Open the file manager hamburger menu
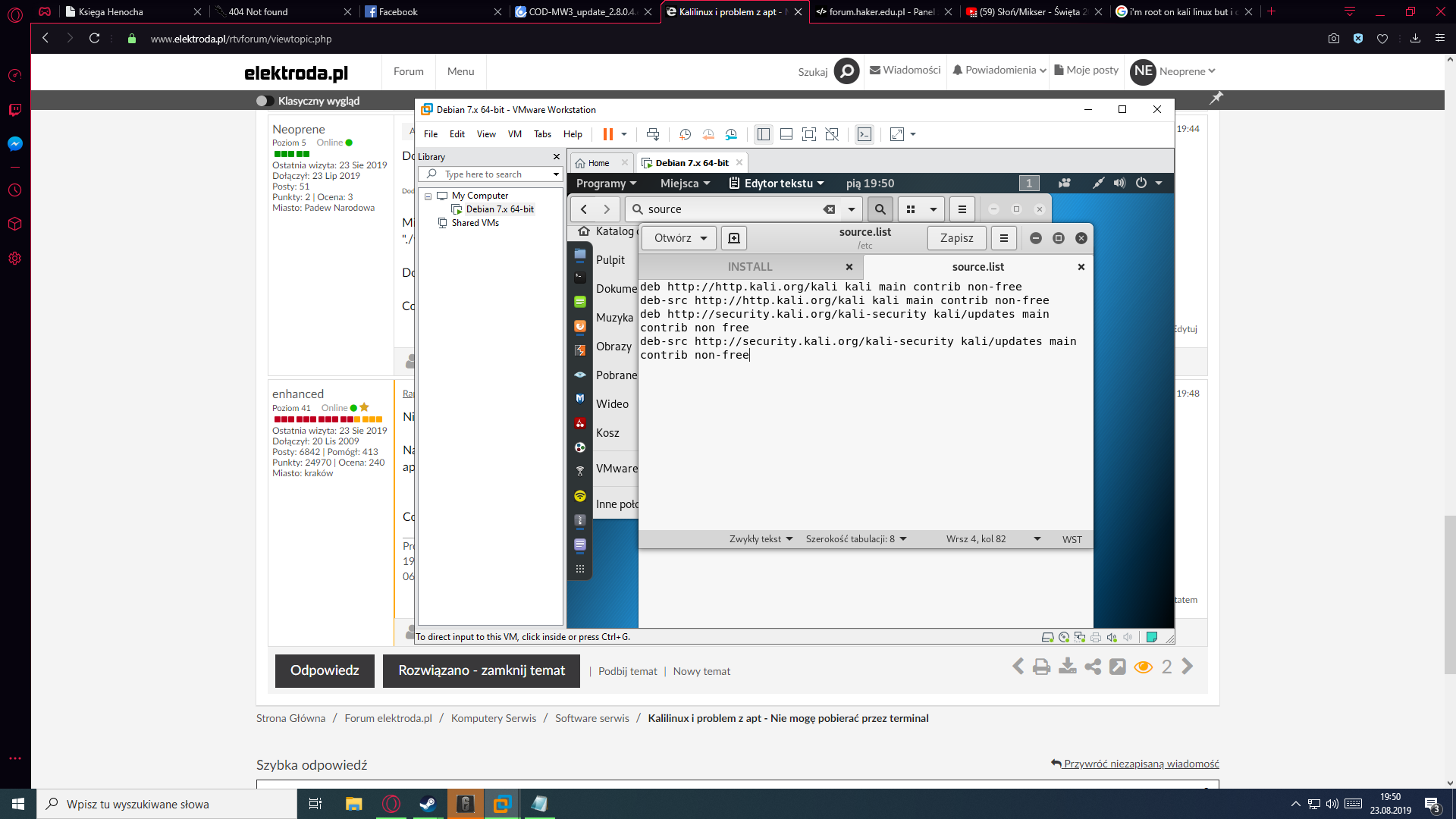Image resolution: width=1456 pixels, height=819 pixels. click(x=962, y=209)
